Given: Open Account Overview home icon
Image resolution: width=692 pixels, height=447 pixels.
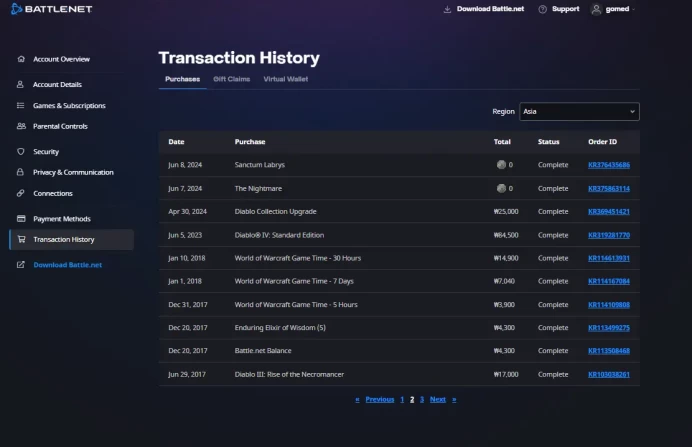Looking at the screenshot, I should click(21, 59).
